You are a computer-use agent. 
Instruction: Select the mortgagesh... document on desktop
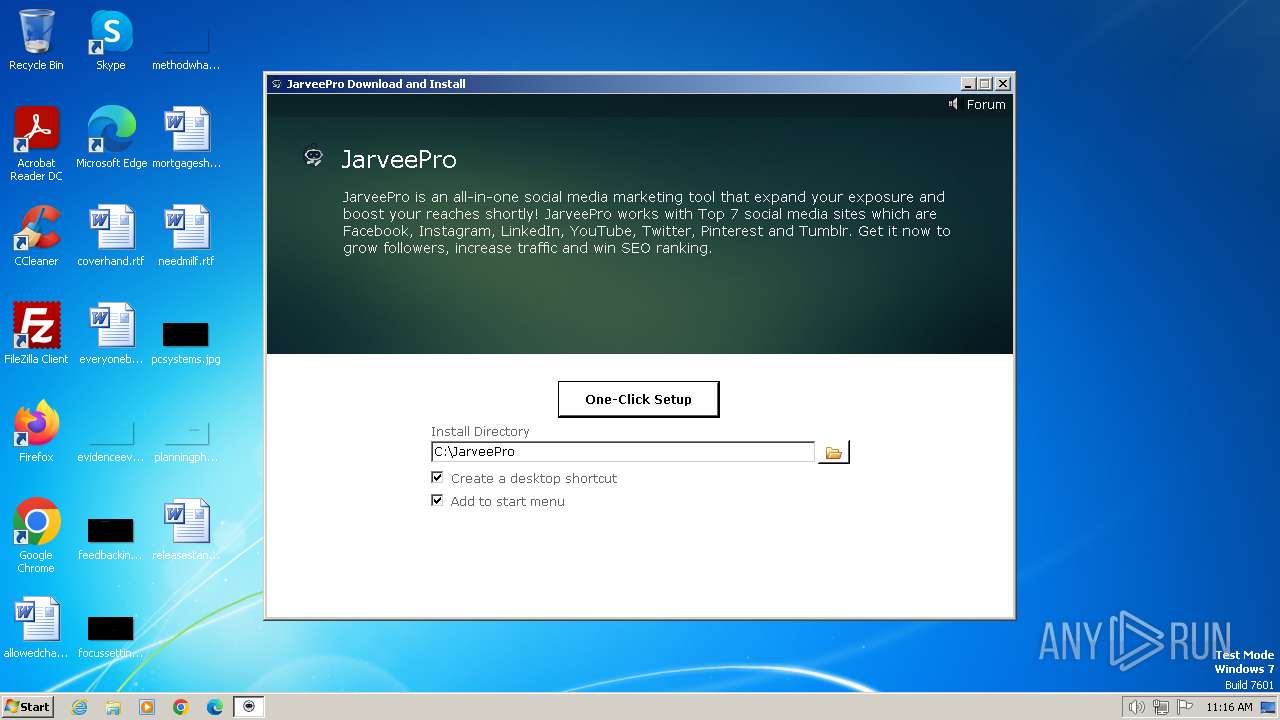coord(186,138)
